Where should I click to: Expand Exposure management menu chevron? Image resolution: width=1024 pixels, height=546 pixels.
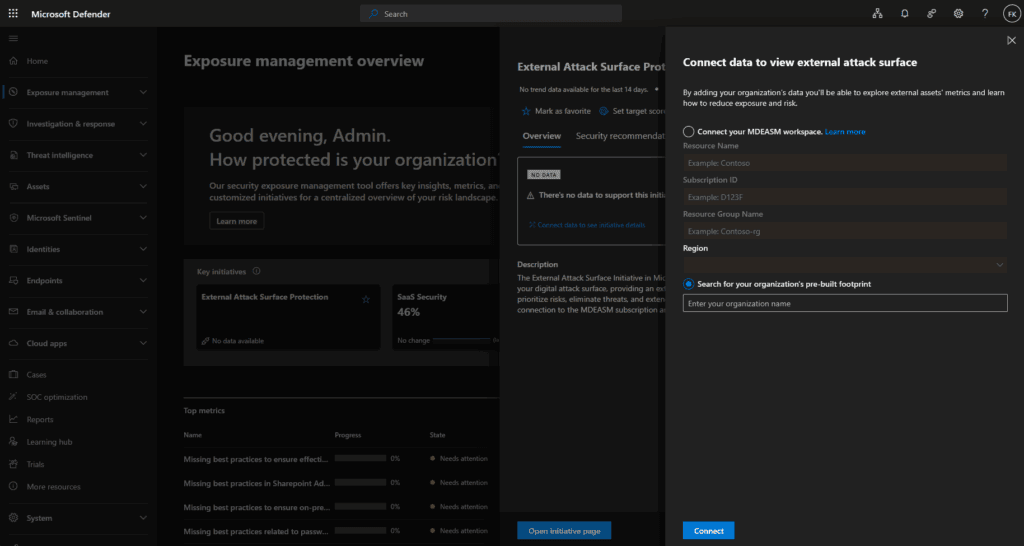[143, 92]
